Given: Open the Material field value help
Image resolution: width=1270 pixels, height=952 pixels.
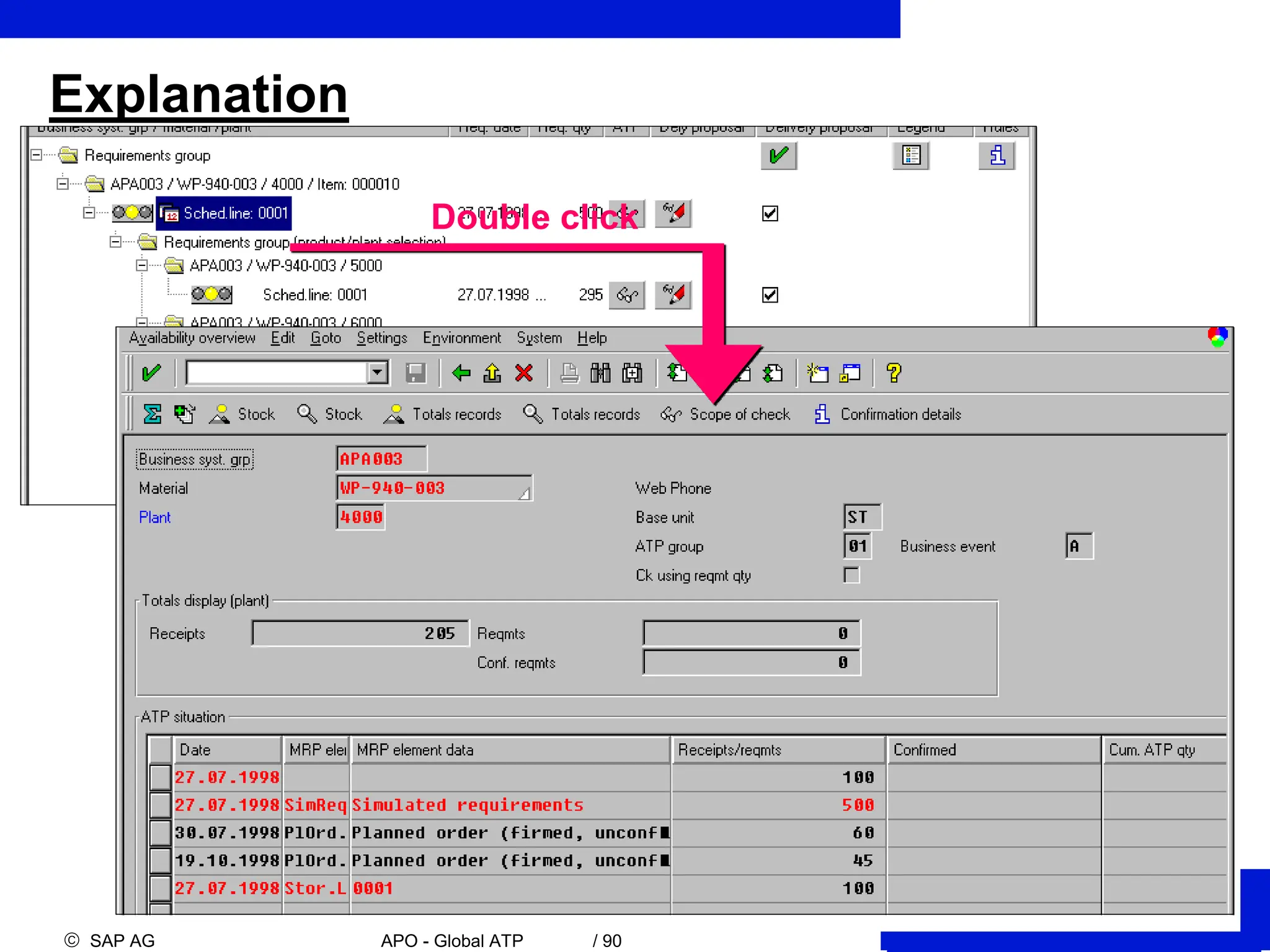Looking at the screenshot, I should pos(525,493).
